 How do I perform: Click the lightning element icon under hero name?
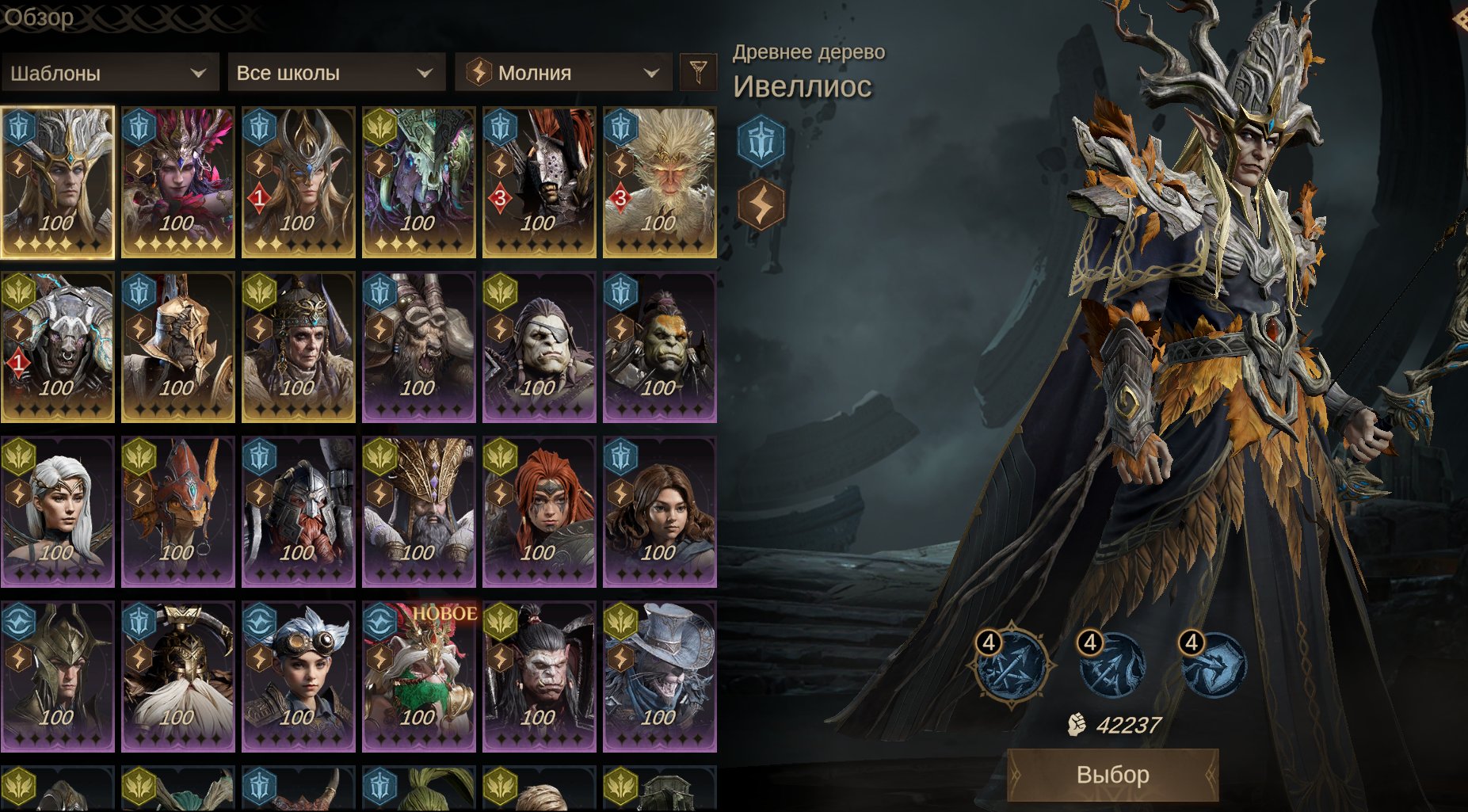tap(761, 204)
